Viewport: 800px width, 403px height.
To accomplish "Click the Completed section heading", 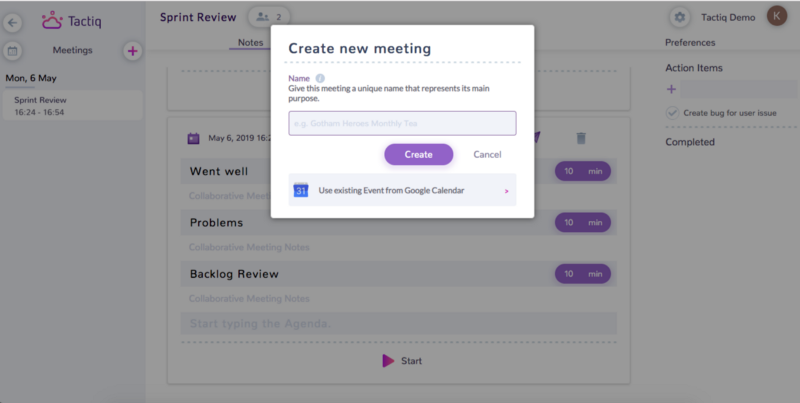I will pyautogui.click(x=690, y=142).
